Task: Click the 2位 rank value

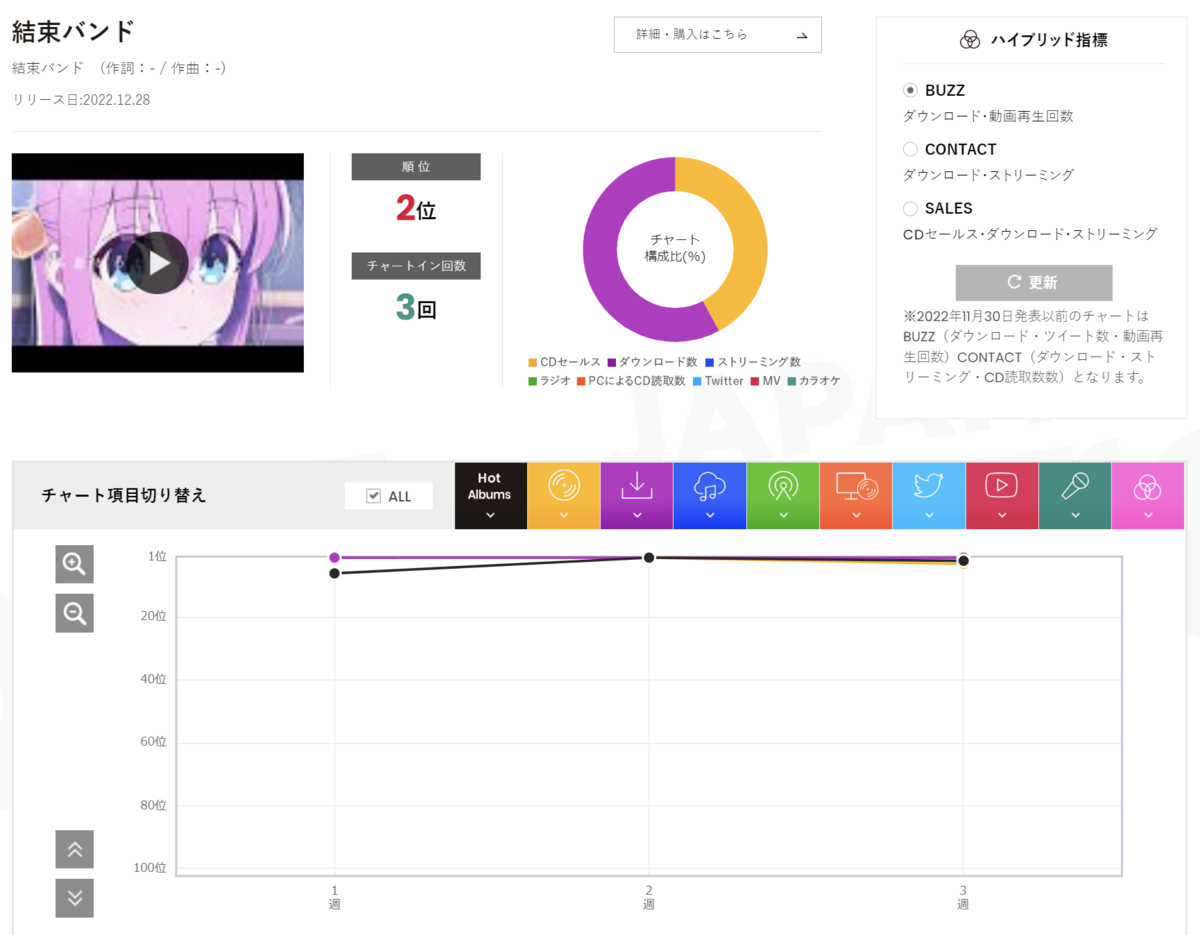Action: [416, 208]
